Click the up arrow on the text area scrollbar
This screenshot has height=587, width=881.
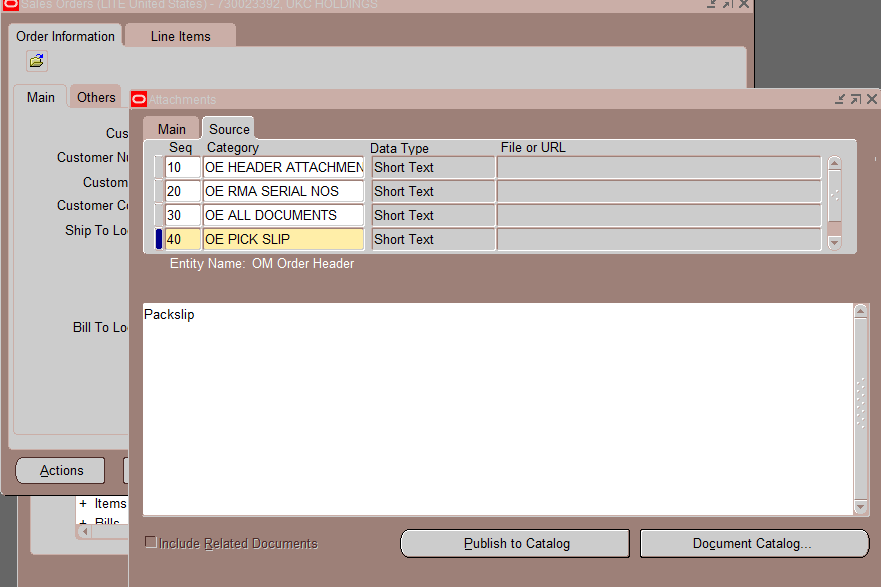click(x=860, y=310)
